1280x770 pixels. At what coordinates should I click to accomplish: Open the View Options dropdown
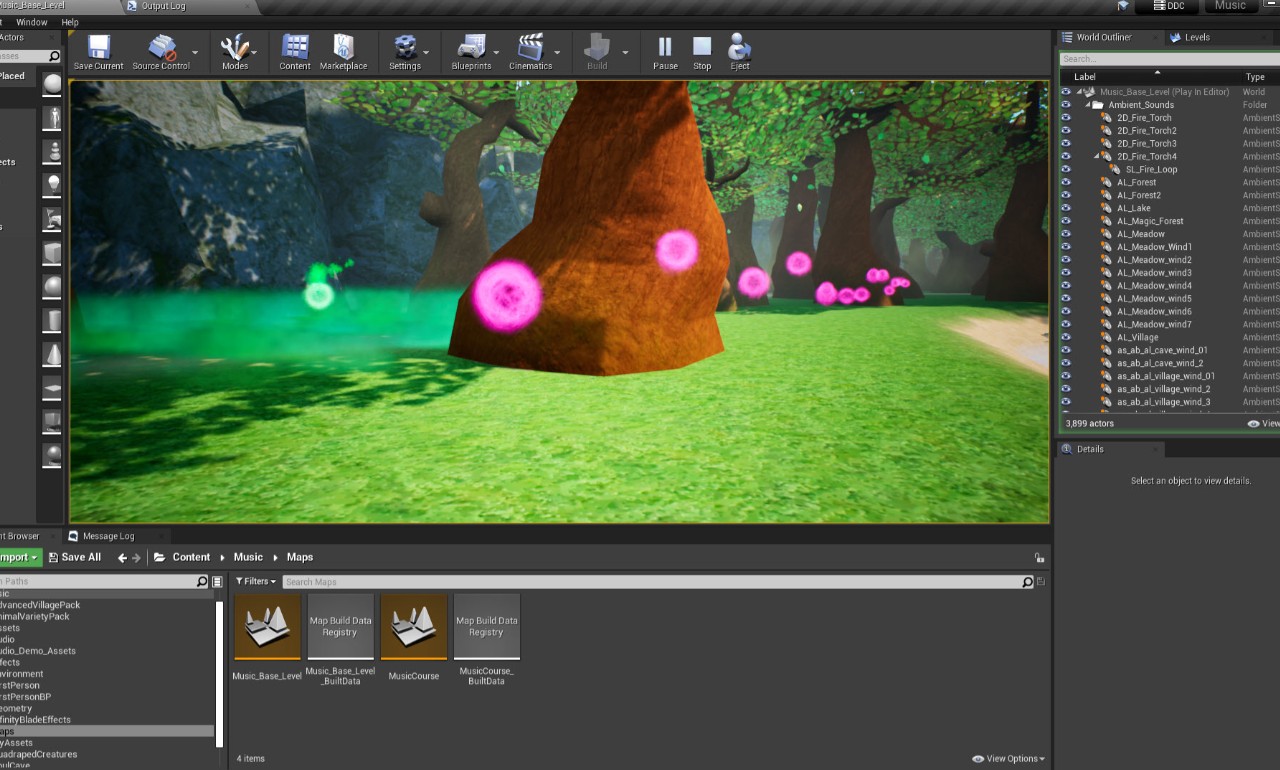1008,759
